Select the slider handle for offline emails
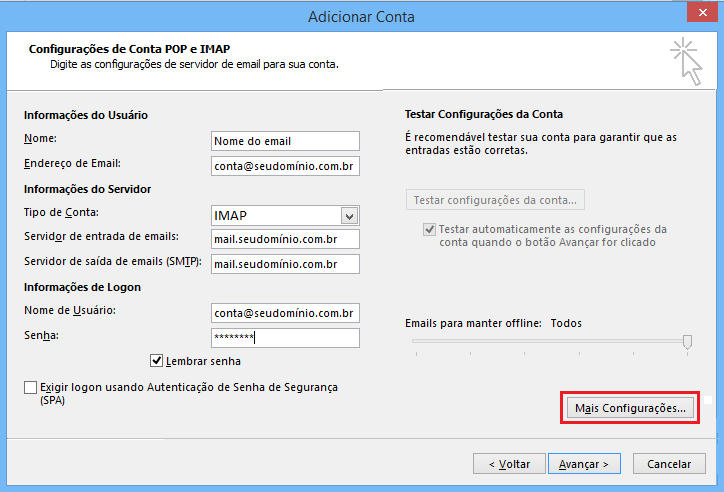This screenshot has height=492, width=724. click(687, 342)
